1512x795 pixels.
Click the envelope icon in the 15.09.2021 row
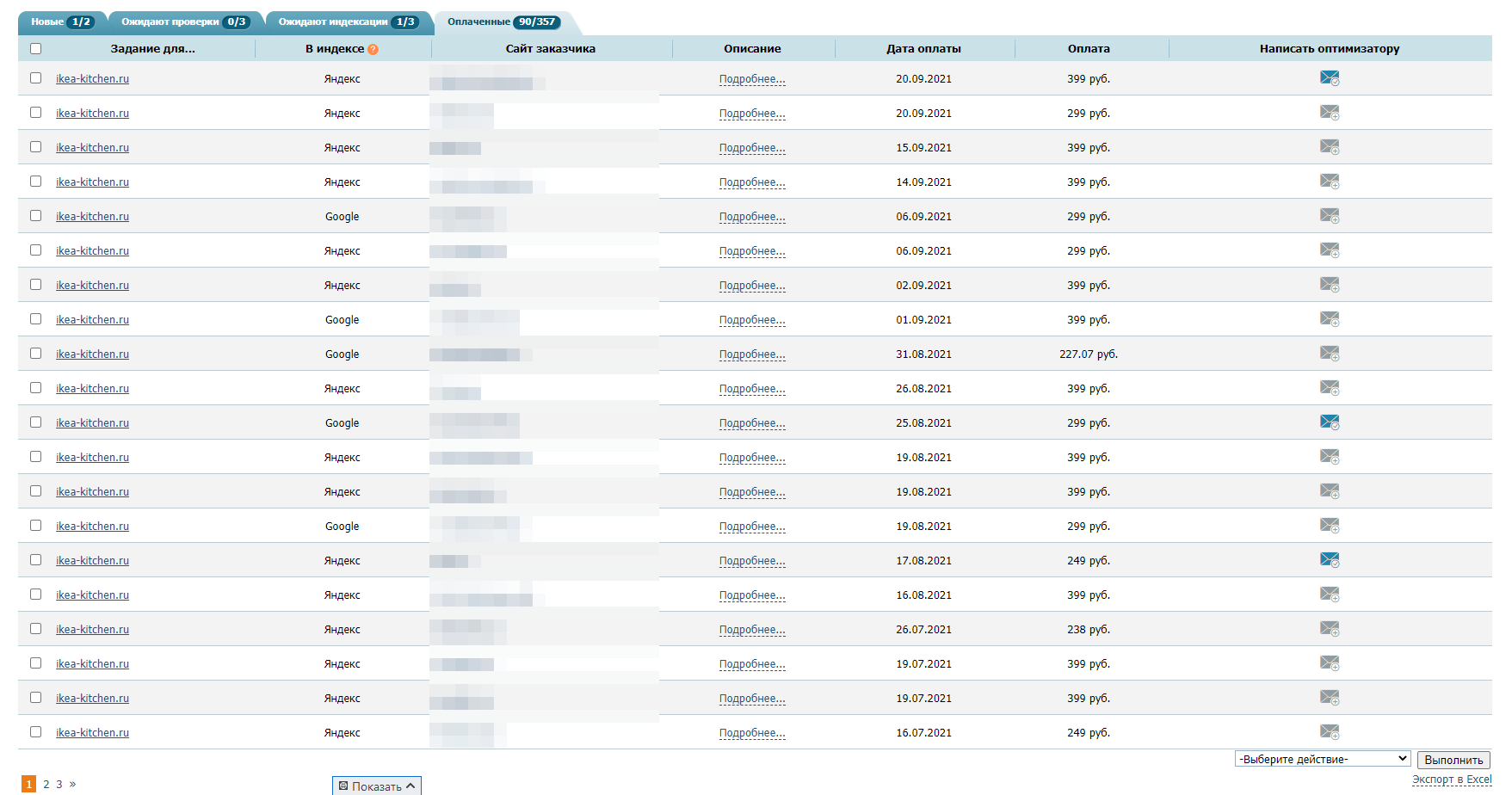click(x=1329, y=147)
